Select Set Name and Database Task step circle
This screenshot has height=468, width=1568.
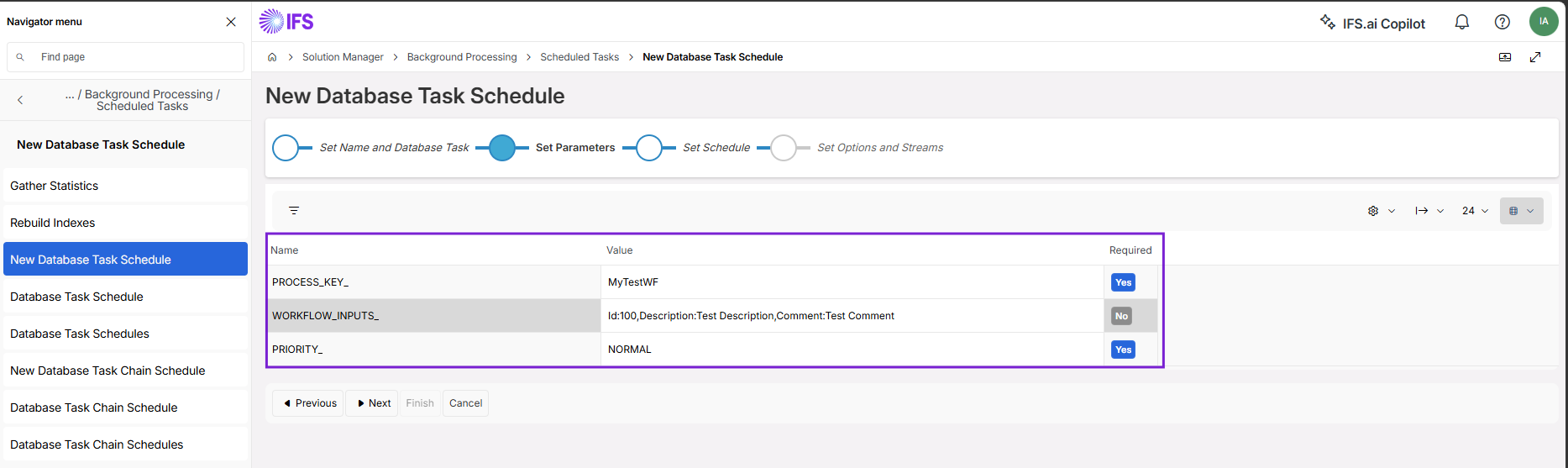pyautogui.click(x=286, y=148)
